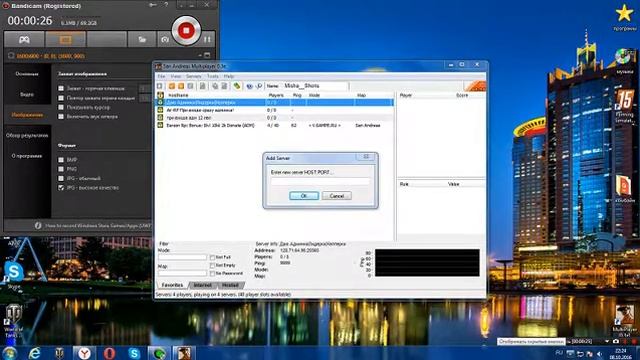Close the Add Server dialog with X
This screenshot has width=640, height=360.
(x=366, y=157)
